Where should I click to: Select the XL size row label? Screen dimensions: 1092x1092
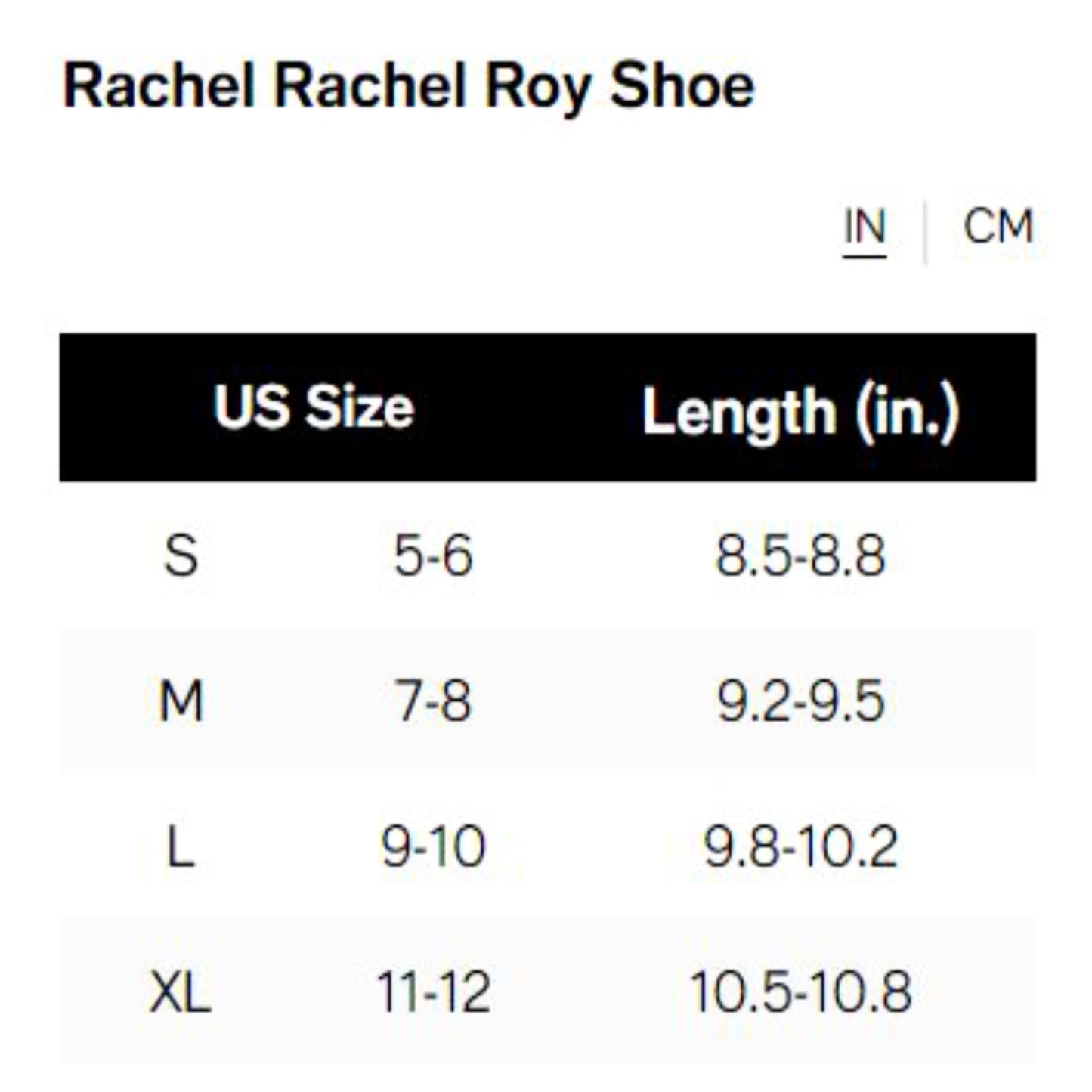tap(180, 991)
